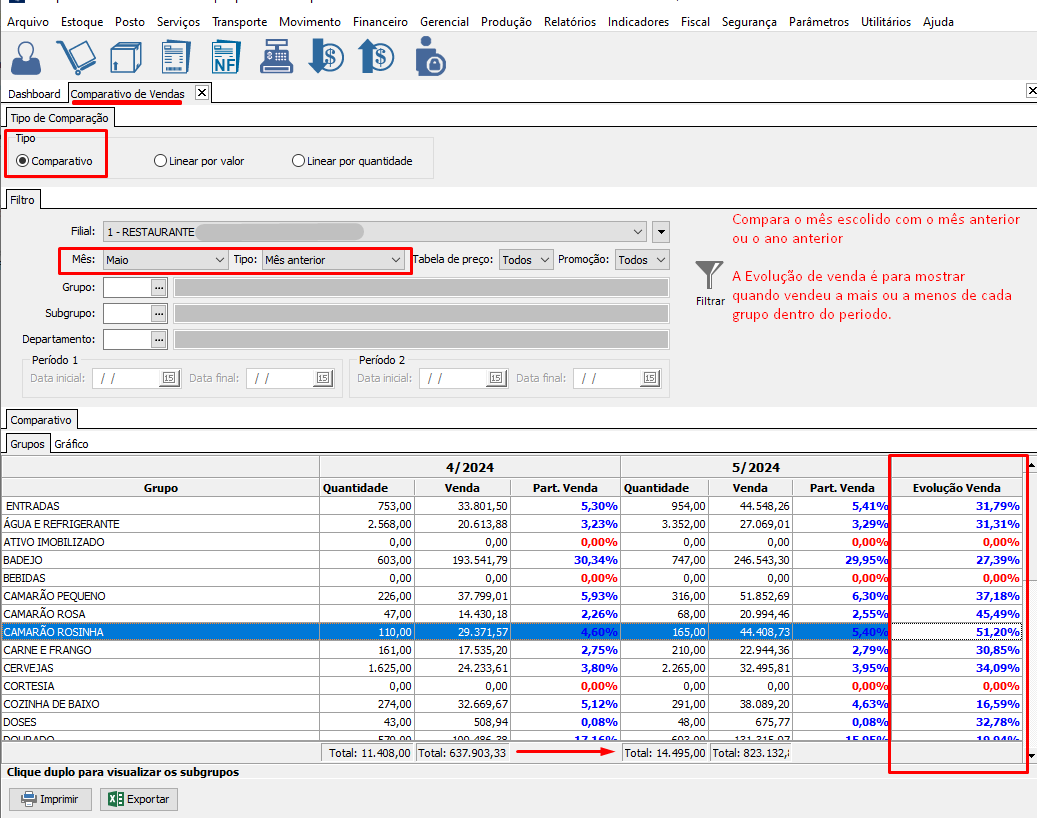1037x818 pixels.
Task: Open the Mês dropdown showing Maio
Action: click(x=166, y=260)
